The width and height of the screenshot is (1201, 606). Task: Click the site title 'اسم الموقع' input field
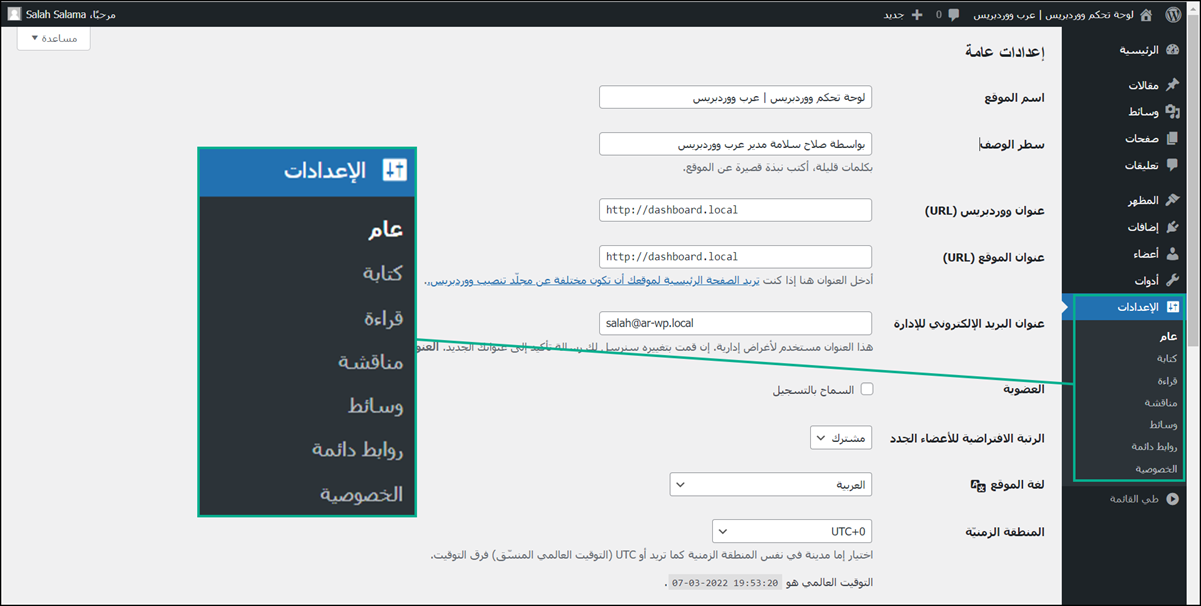point(735,97)
